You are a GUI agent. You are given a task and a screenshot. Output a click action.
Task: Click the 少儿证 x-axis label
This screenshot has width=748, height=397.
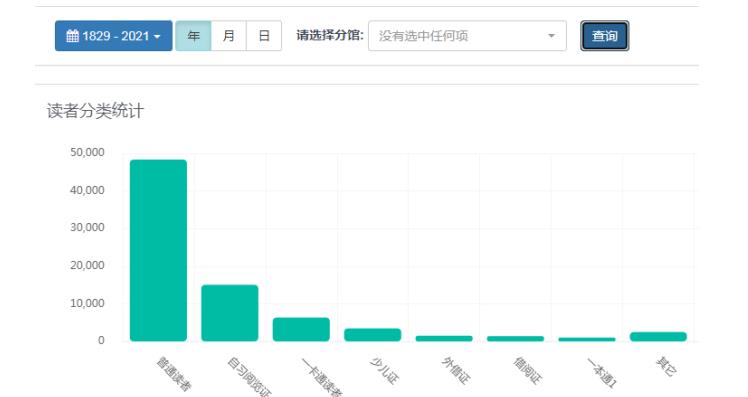(384, 371)
